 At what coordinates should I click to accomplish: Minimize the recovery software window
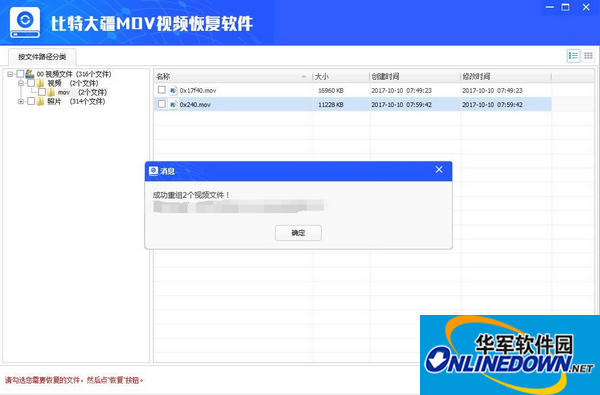(550, 7)
